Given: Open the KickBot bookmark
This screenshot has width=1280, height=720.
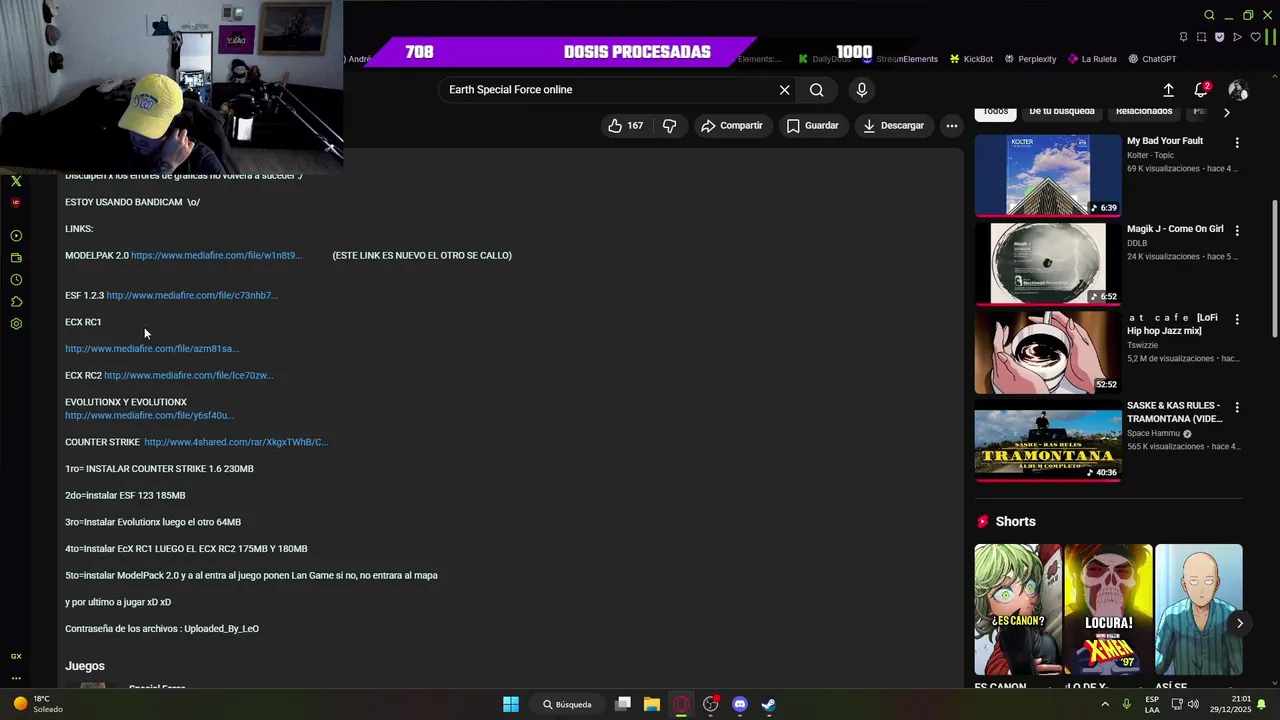Looking at the screenshot, I should point(971,59).
